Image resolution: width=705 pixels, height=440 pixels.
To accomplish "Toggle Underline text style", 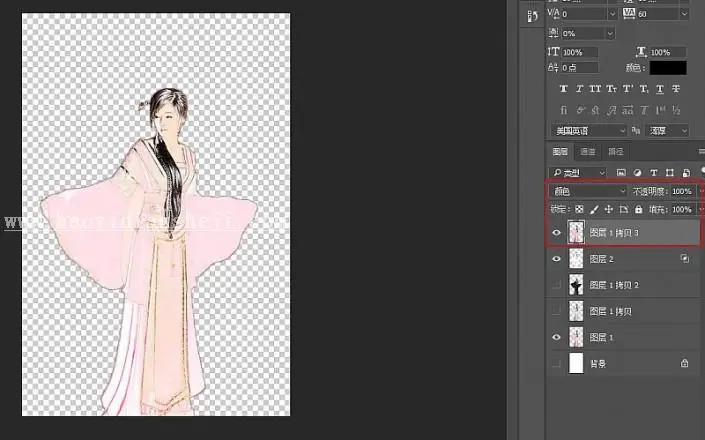I will (660, 89).
